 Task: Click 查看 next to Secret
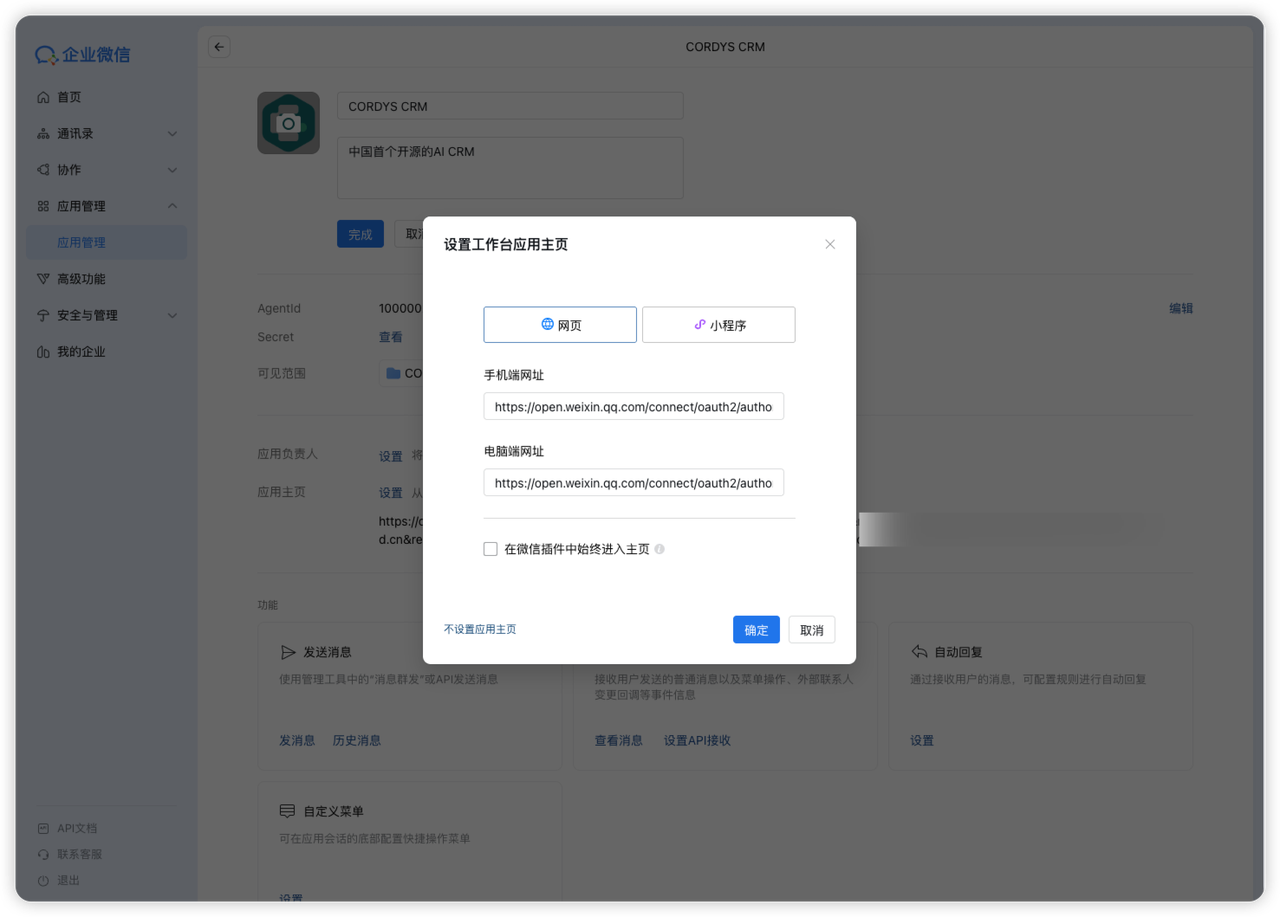391,337
